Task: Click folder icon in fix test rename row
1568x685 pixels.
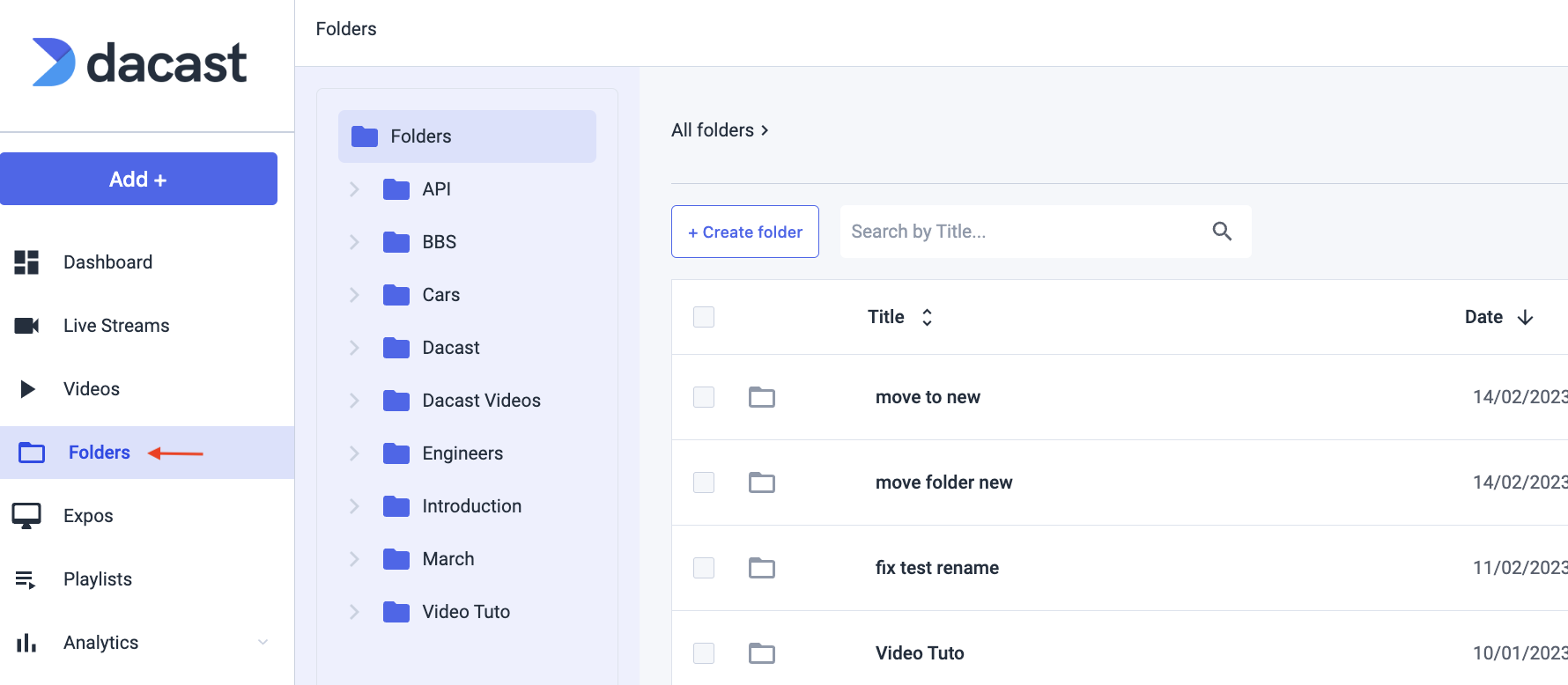Action: point(762,568)
